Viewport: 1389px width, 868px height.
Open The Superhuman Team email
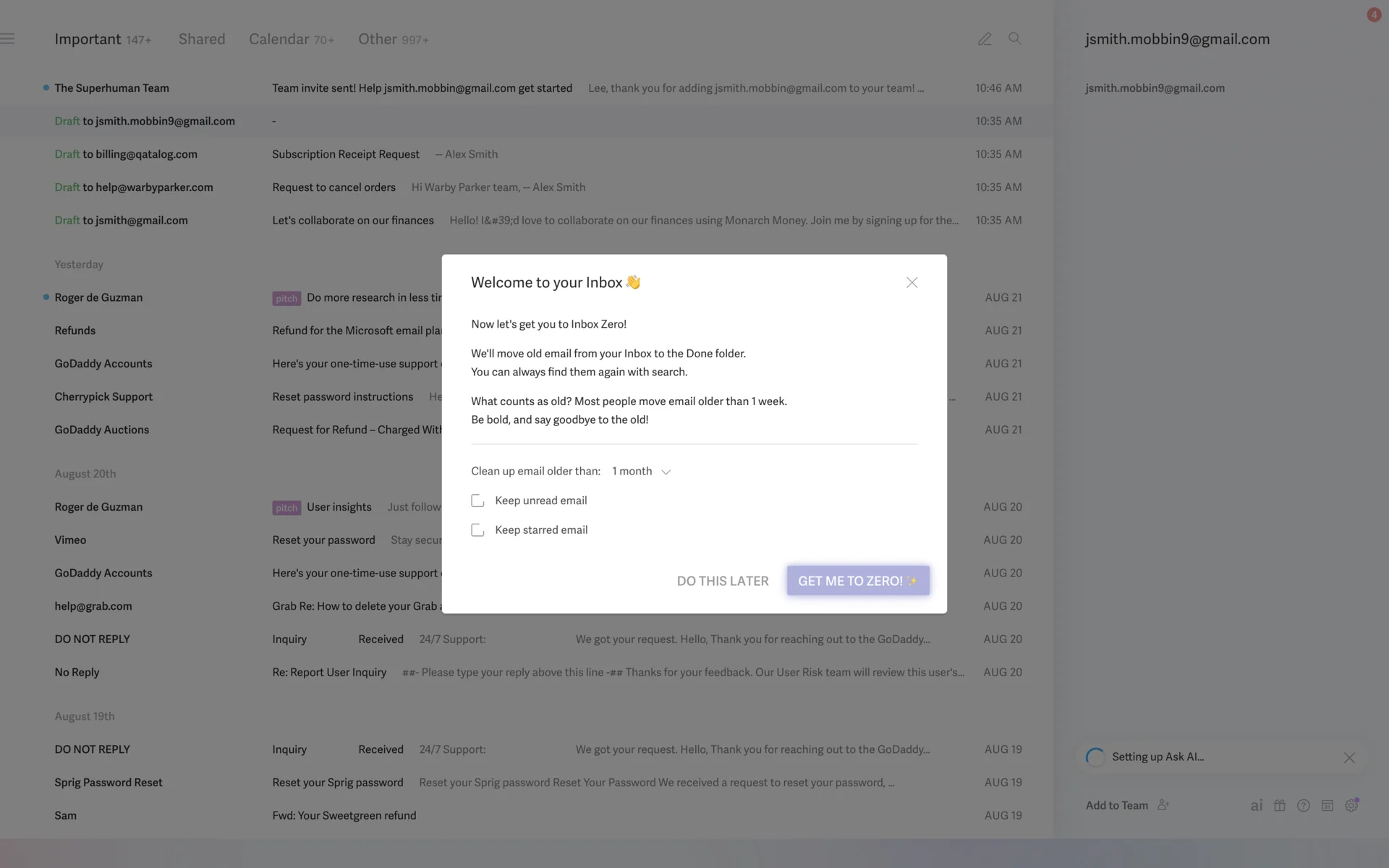422,88
